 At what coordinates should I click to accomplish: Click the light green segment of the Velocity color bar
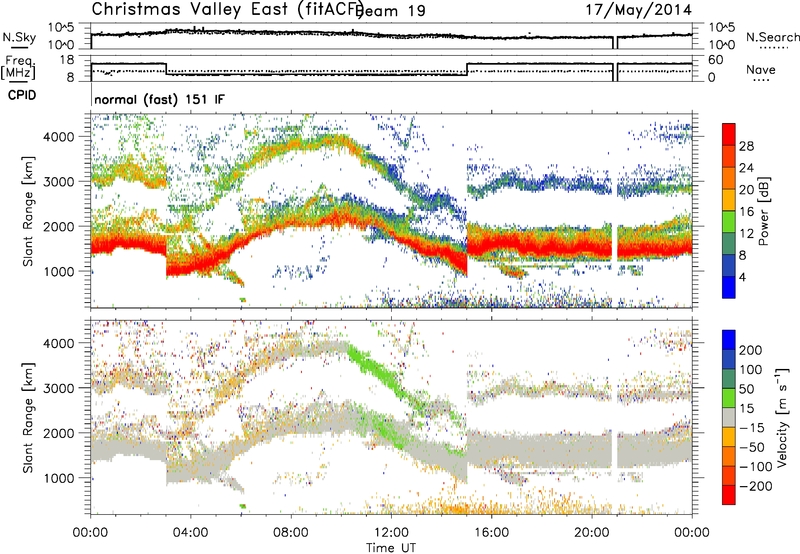729,398
